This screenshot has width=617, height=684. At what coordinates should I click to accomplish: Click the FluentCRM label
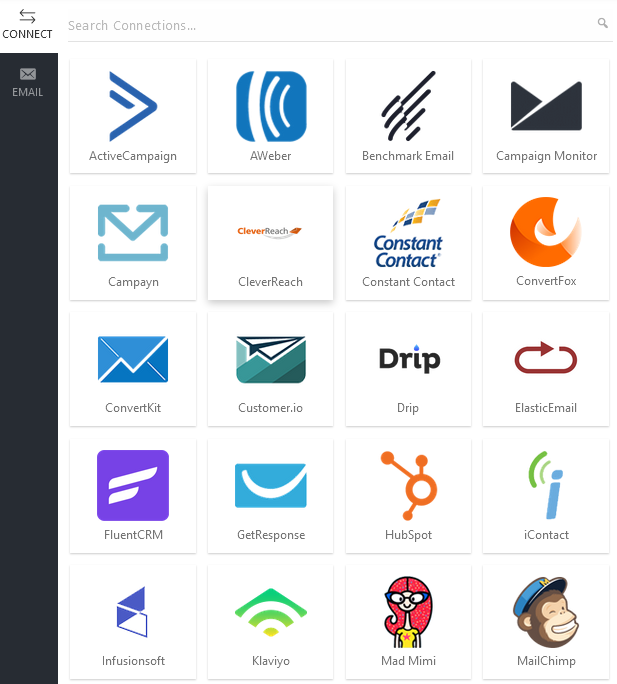pos(134,535)
